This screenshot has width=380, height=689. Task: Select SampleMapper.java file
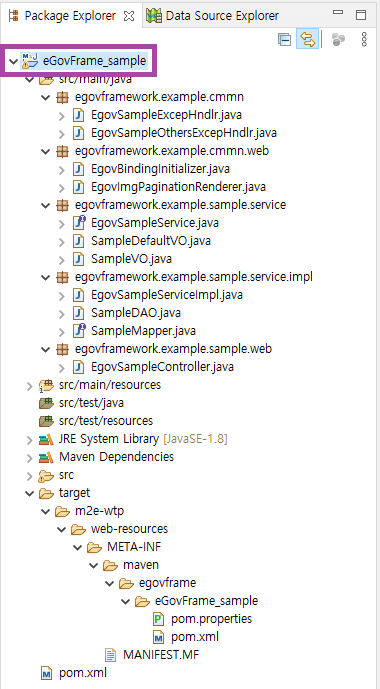pos(143,331)
